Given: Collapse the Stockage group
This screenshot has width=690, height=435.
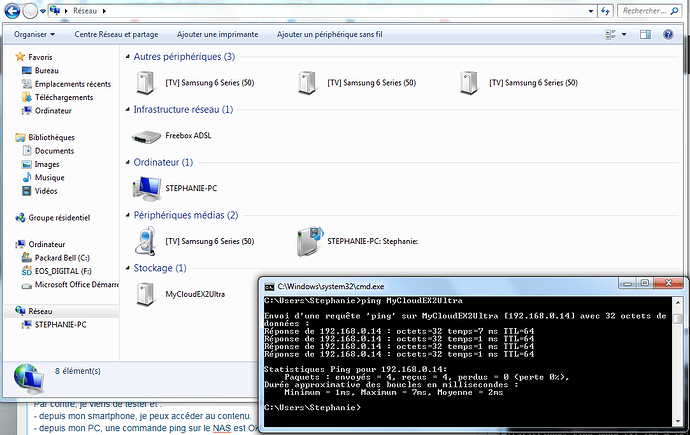Looking at the screenshot, I should coord(128,268).
